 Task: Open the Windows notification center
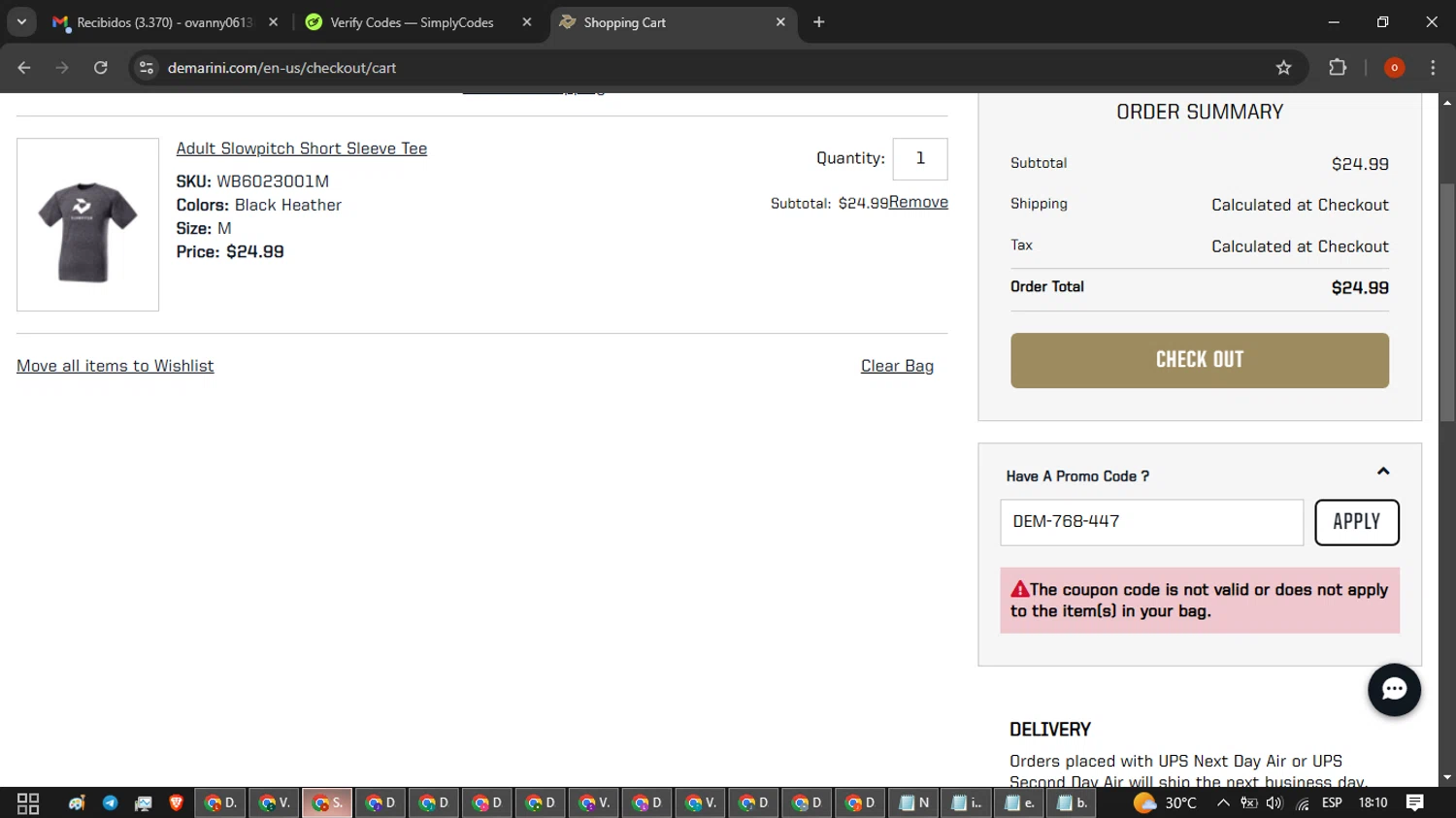pos(1415,803)
